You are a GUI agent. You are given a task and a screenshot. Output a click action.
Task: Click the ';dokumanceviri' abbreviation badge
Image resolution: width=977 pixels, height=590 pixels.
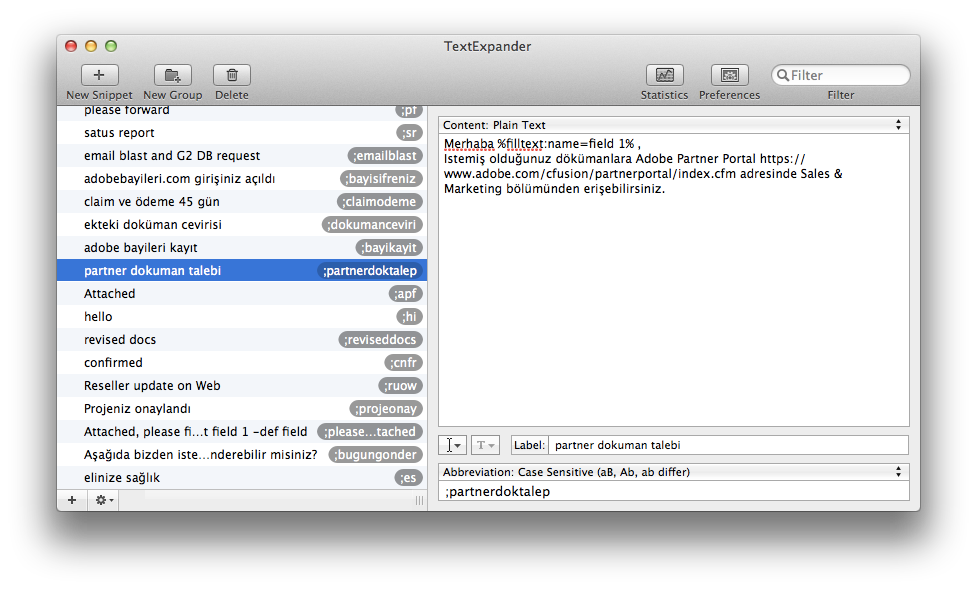coord(372,224)
